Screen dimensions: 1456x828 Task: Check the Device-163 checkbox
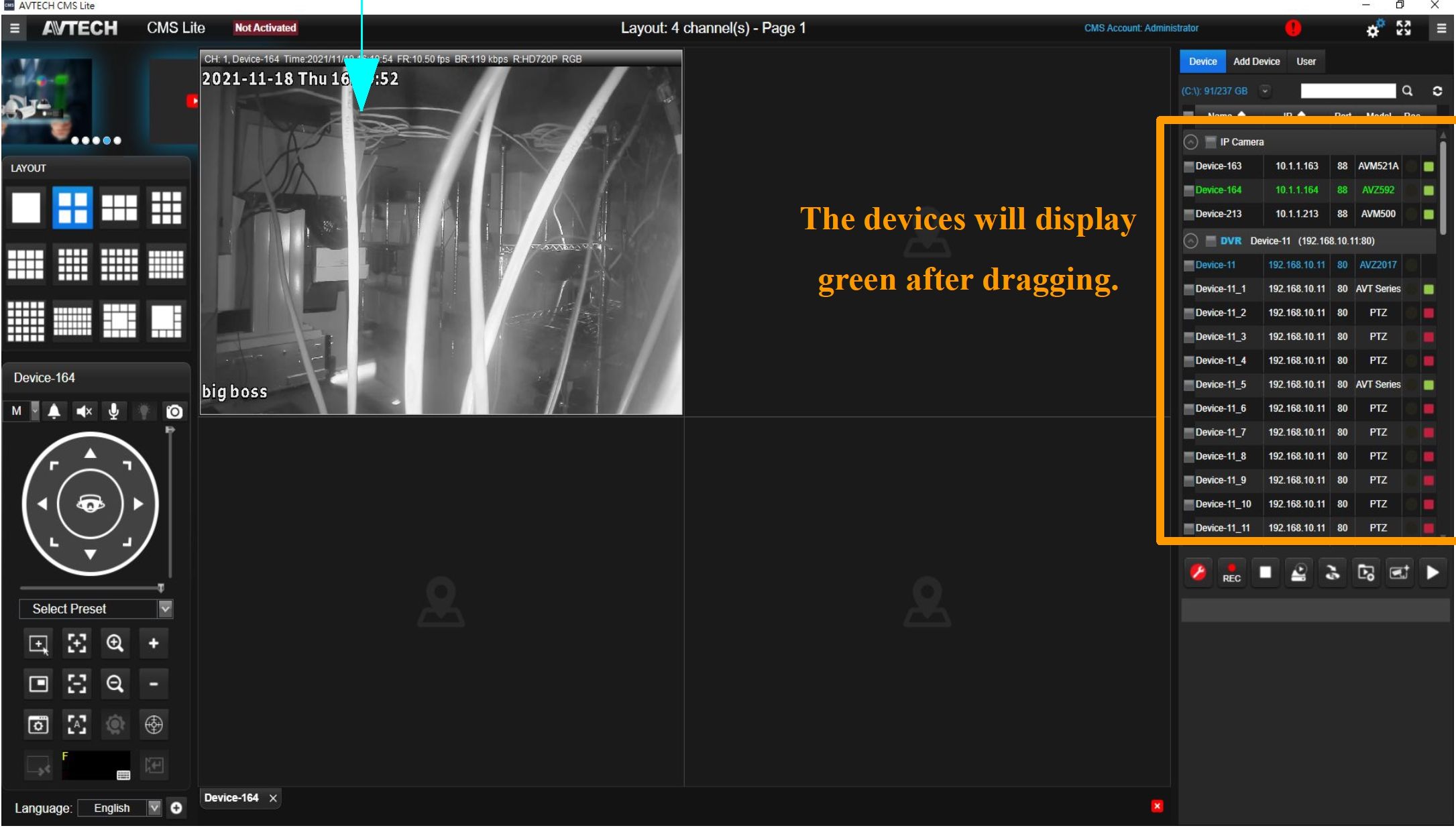(1188, 167)
